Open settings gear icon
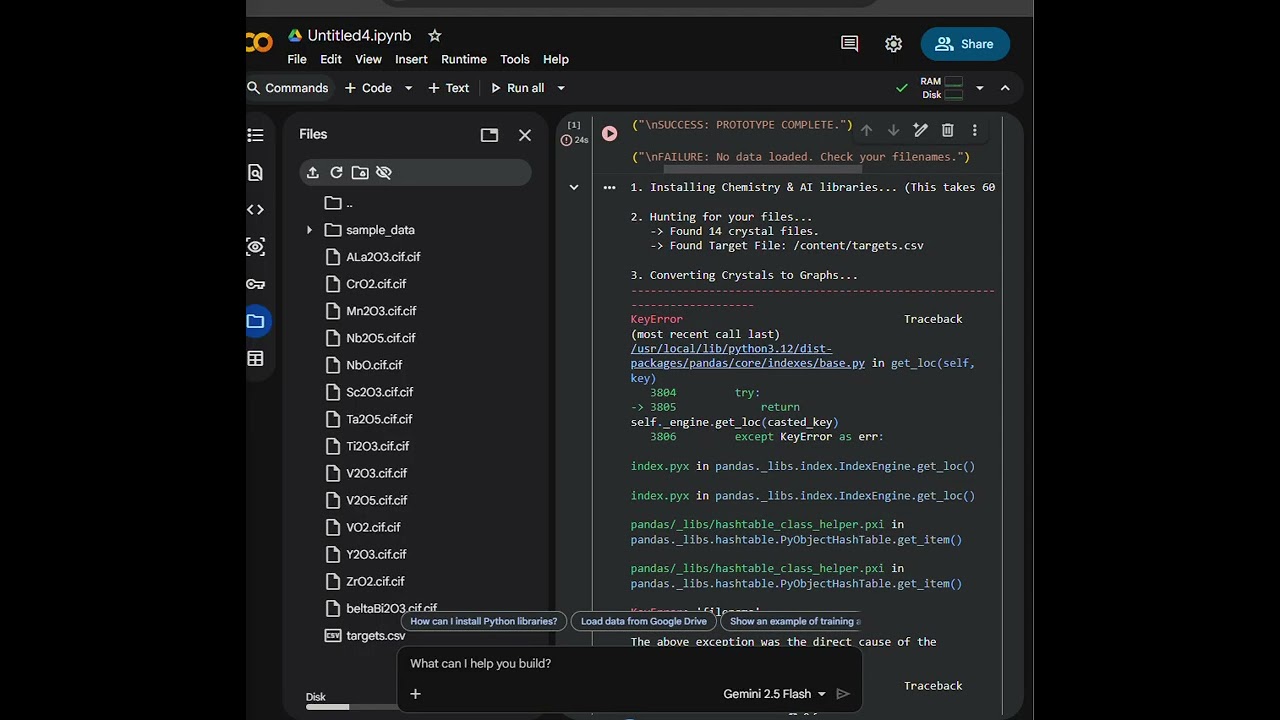The image size is (1280, 720). (x=894, y=44)
